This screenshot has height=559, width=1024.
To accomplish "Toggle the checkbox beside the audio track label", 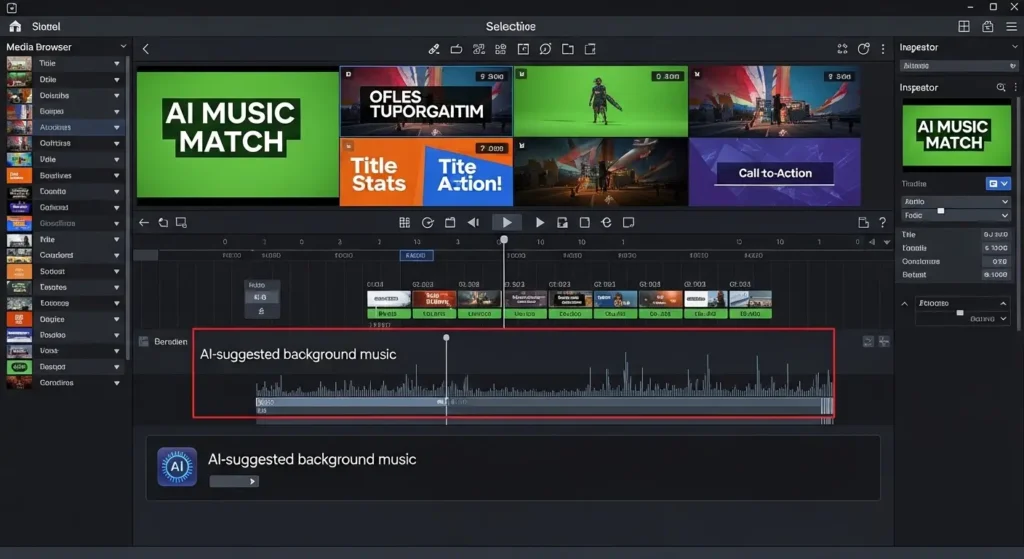I will click(143, 342).
